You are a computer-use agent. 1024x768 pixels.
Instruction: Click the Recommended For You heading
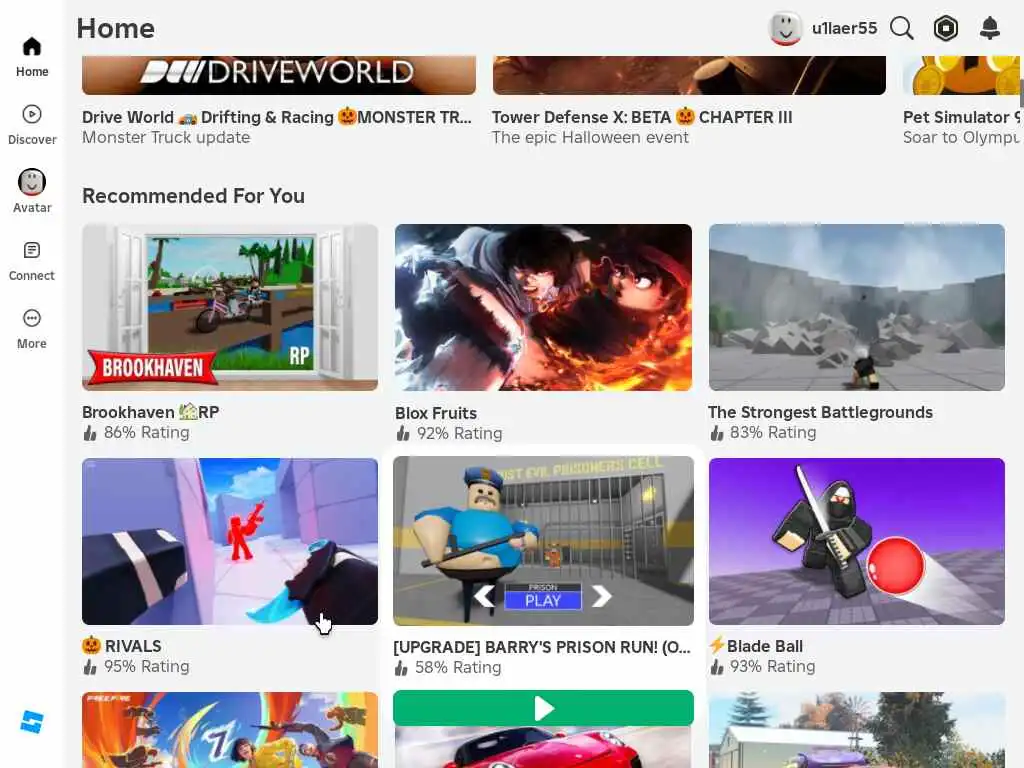click(x=193, y=196)
